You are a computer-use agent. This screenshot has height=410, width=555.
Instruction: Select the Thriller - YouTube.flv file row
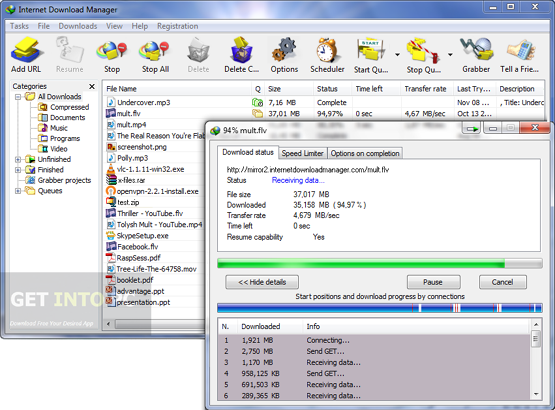click(155, 213)
